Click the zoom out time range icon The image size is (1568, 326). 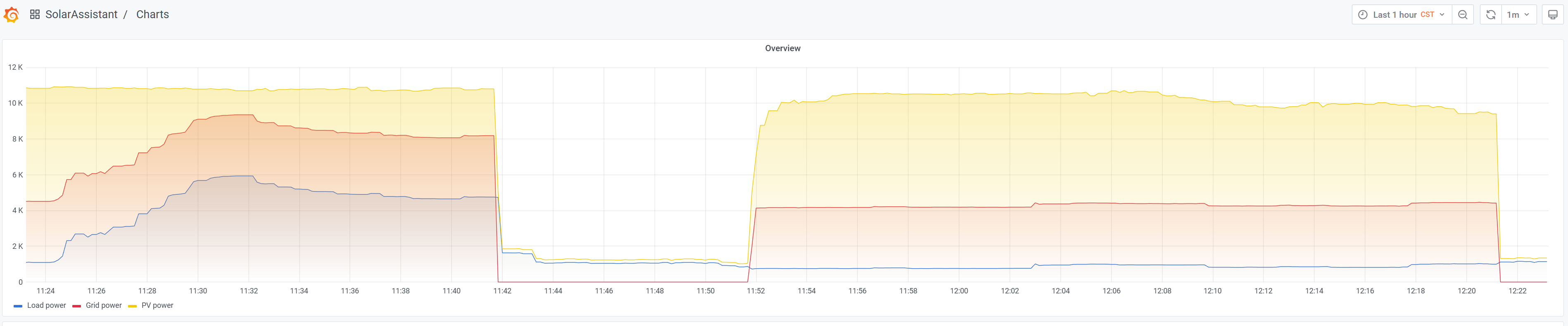coord(1462,14)
